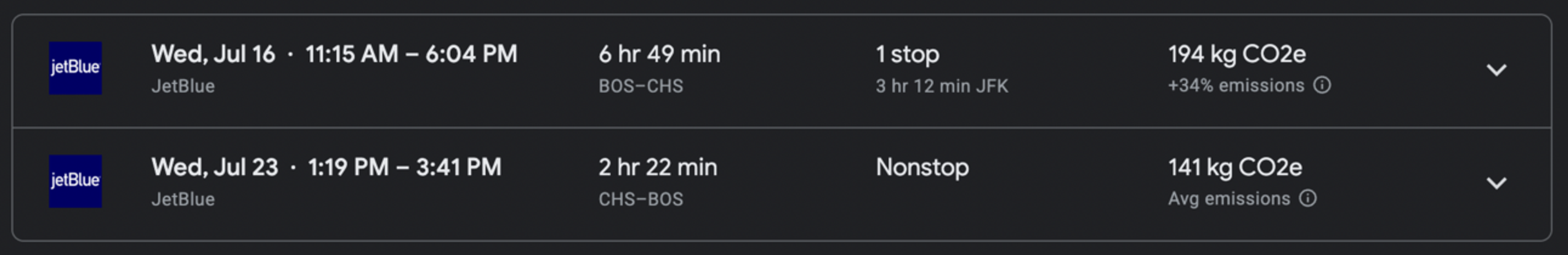Viewport: 1568px width, 255px height.
Task: Click the Nonstop label
Action: point(922,168)
